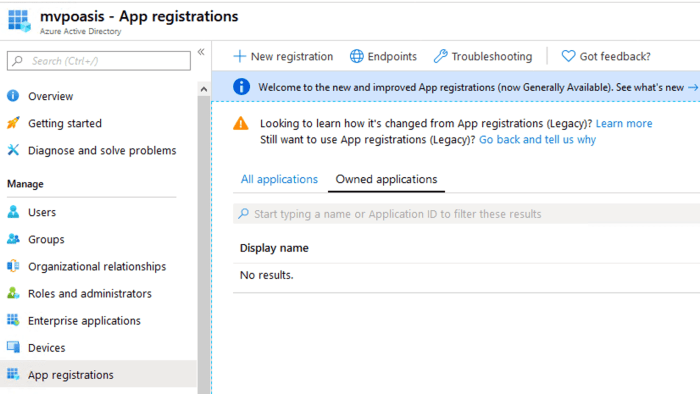
Task: Click the Organizational relationships icon
Action: [13, 266]
